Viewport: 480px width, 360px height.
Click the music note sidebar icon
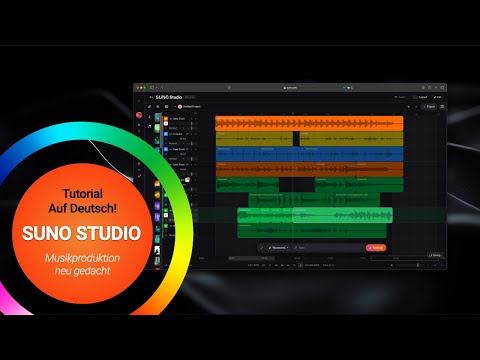tap(149, 117)
